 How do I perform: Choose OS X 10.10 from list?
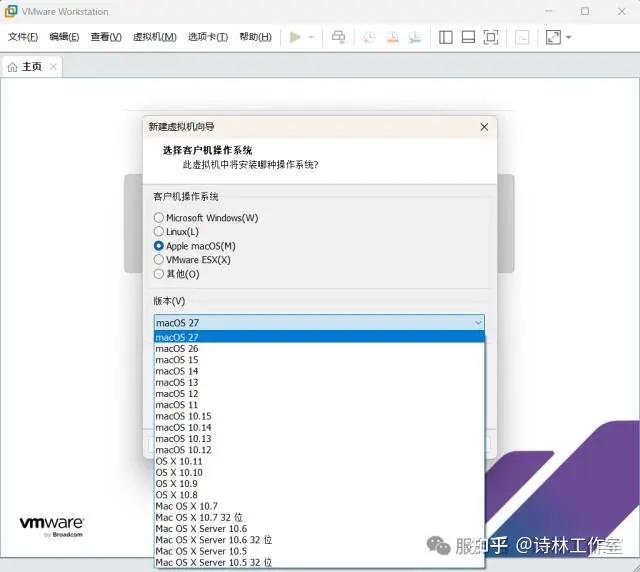coord(319,472)
